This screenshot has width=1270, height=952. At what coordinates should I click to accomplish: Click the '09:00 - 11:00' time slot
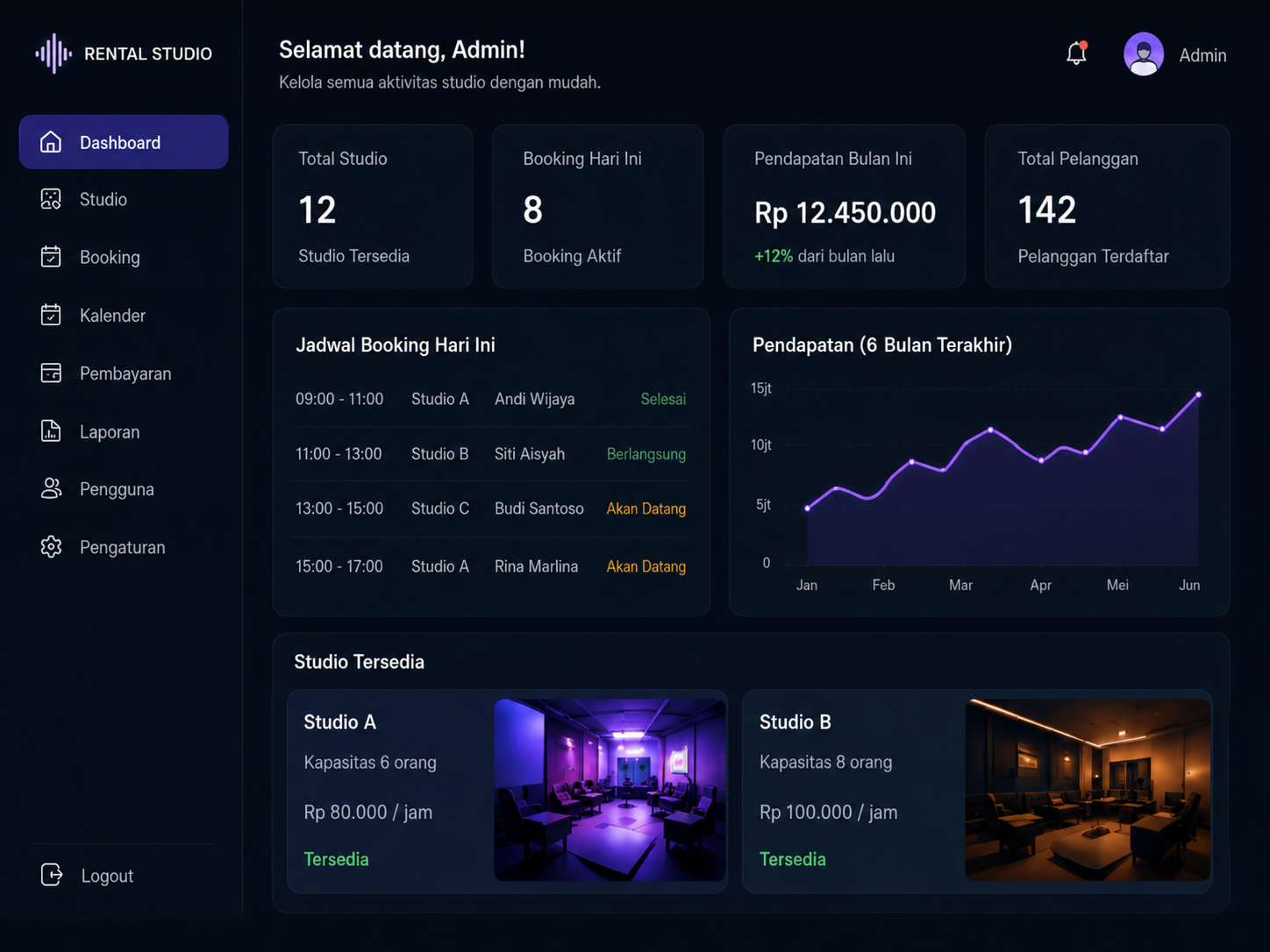(x=339, y=399)
